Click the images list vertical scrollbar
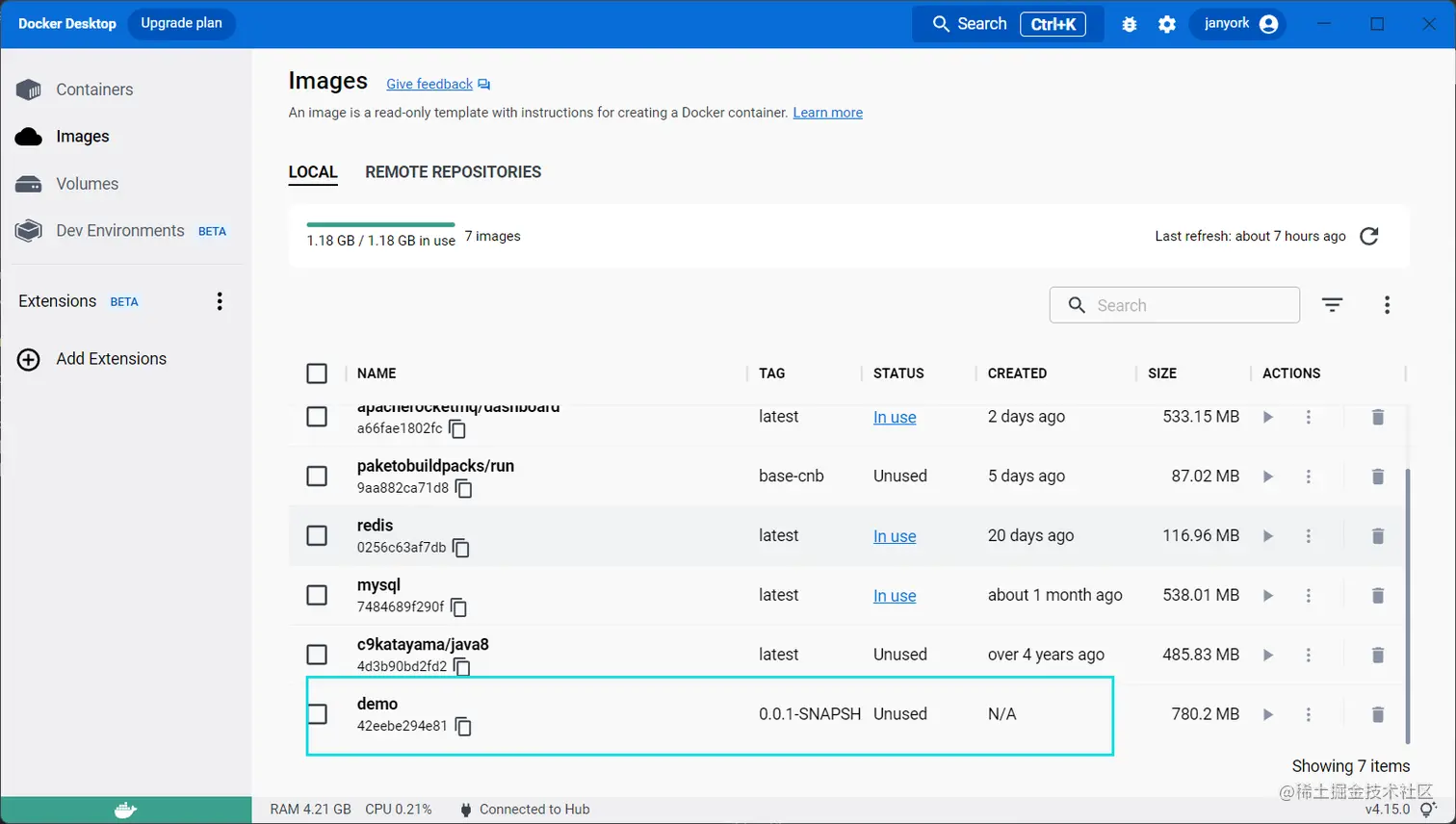This screenshot has height=824, width=1456. 1407,606
